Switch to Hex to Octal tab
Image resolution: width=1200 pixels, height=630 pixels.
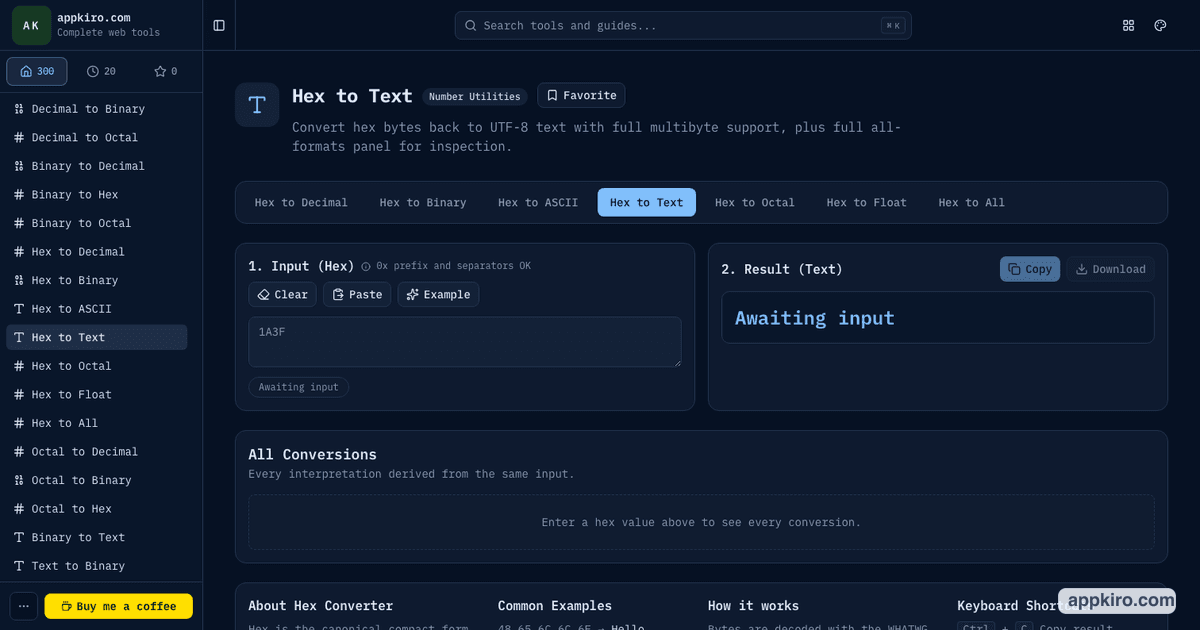coord(755,202)
